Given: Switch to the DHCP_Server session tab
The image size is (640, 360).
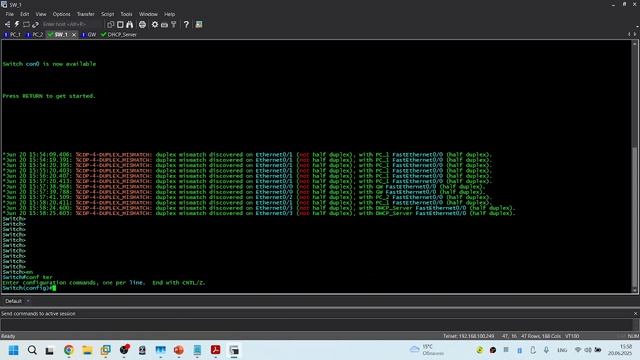Looking at the screenshot, I should (119, 35).
